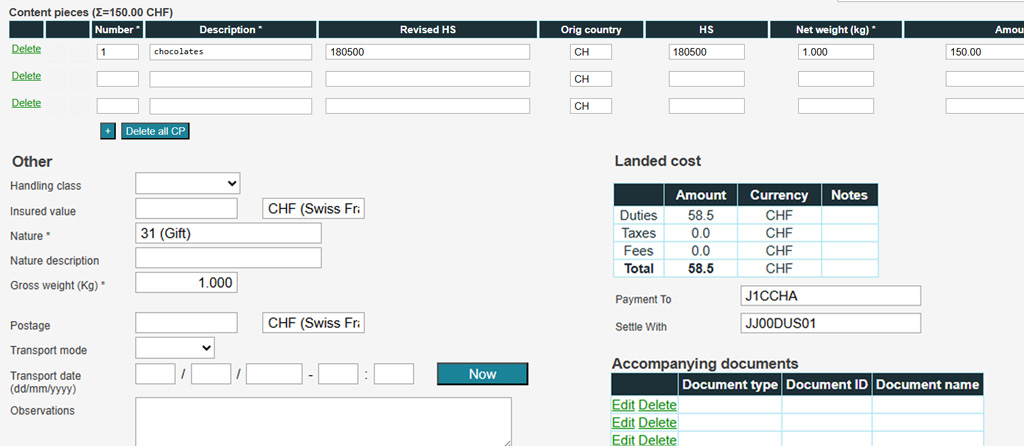The image size is (1024, 446).
Task: Delete the first accompanying document row
Action: [657, 405]
